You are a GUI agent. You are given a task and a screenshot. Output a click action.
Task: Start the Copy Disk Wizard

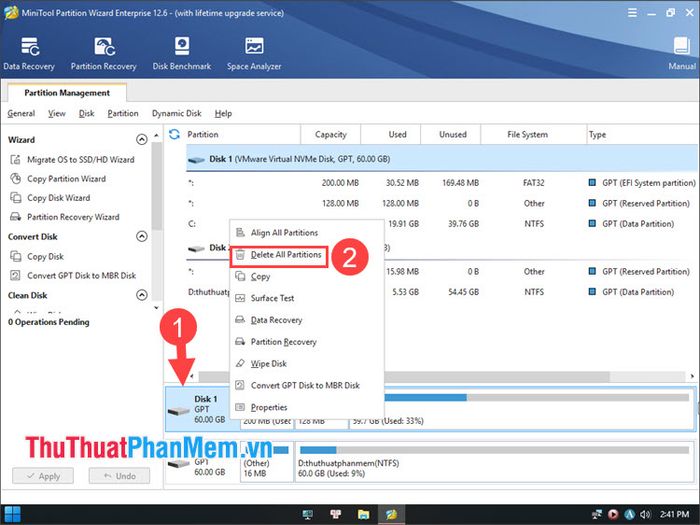point(50,198)
